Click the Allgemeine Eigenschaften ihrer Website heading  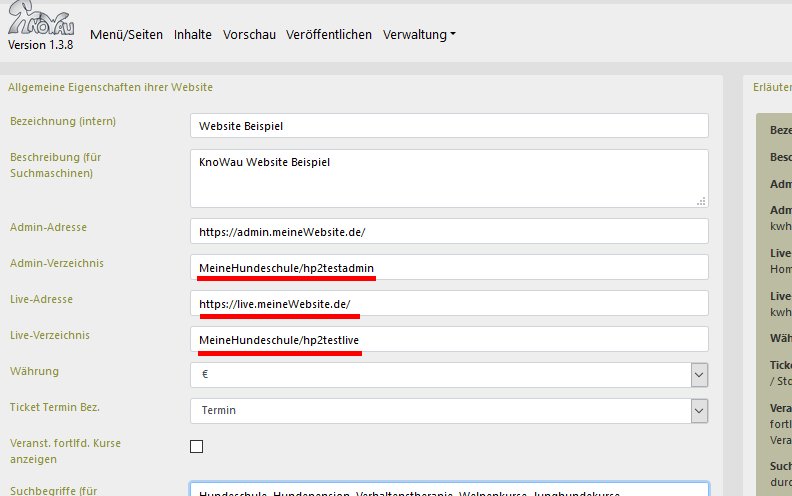coord(110,87)
